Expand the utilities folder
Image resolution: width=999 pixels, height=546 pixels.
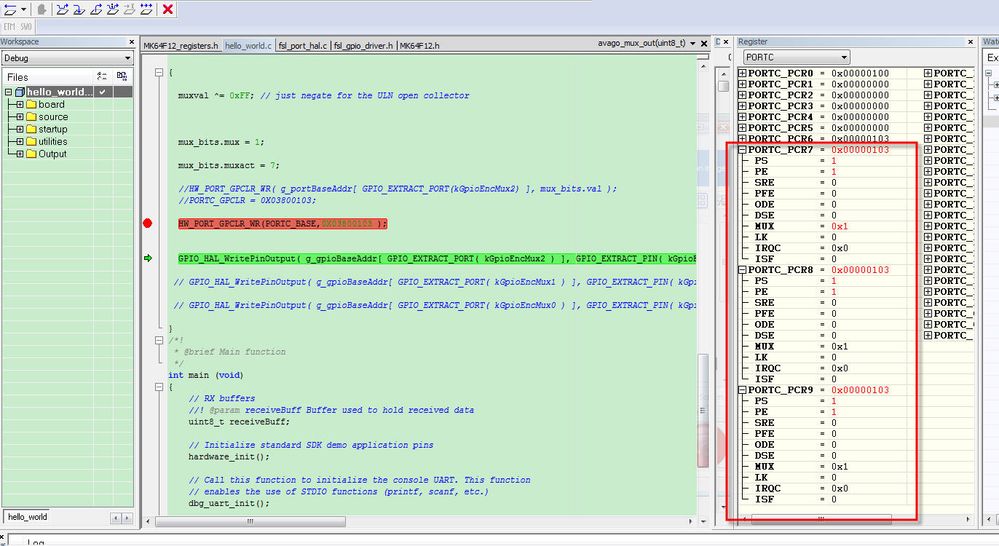20,141
